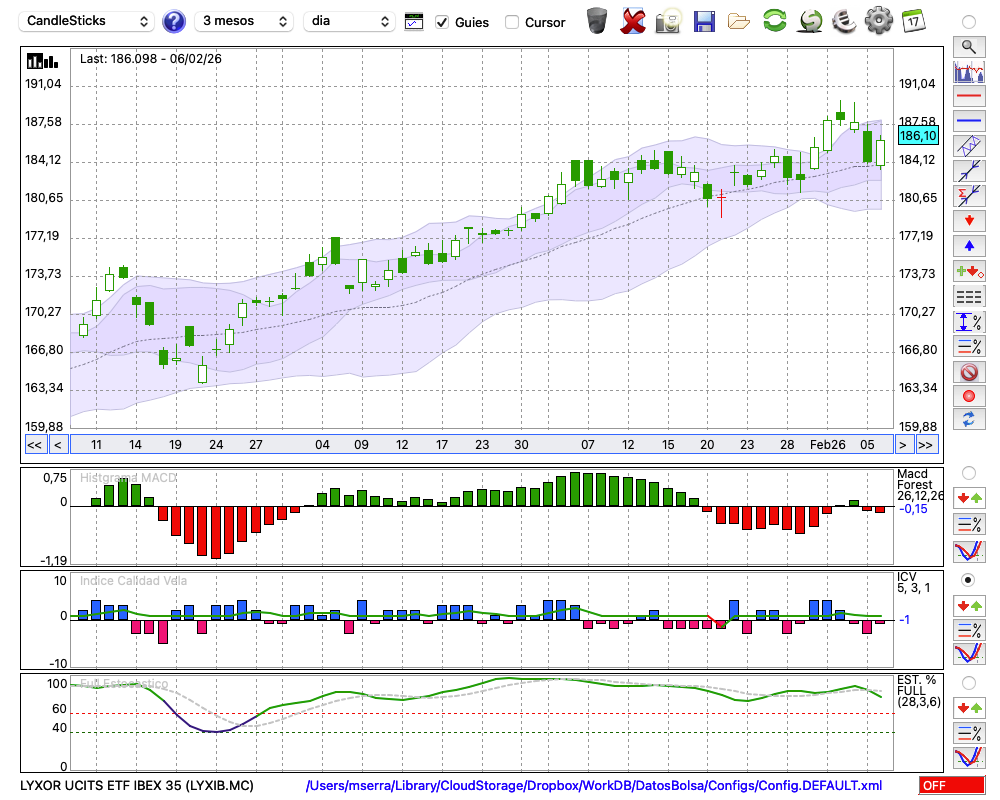Screen dimensions: 1000x800
Task: Click the Last: 186.098 - 06/02/26 text
Action: 151,59
